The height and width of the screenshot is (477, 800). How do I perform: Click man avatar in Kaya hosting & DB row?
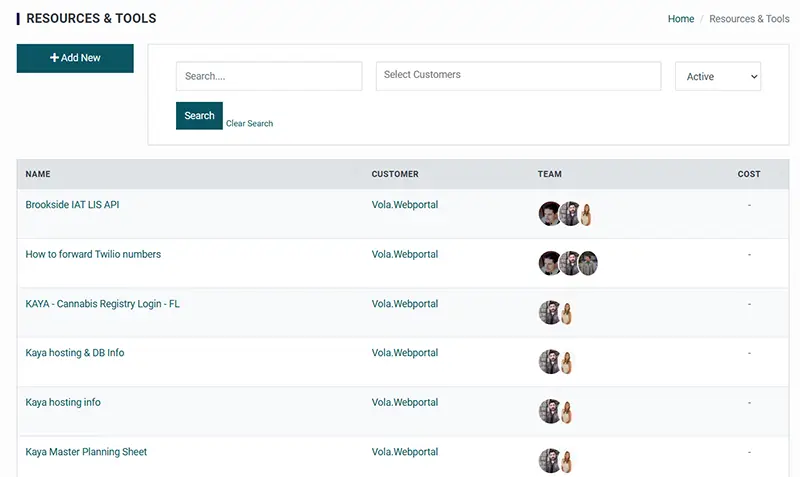(x=550, y=362)
